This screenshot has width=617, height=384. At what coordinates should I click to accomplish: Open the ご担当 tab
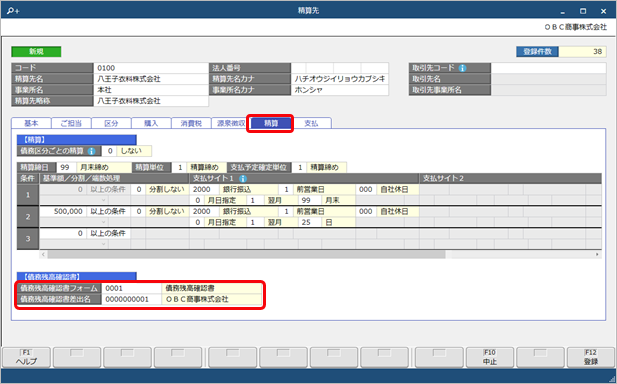71,123
